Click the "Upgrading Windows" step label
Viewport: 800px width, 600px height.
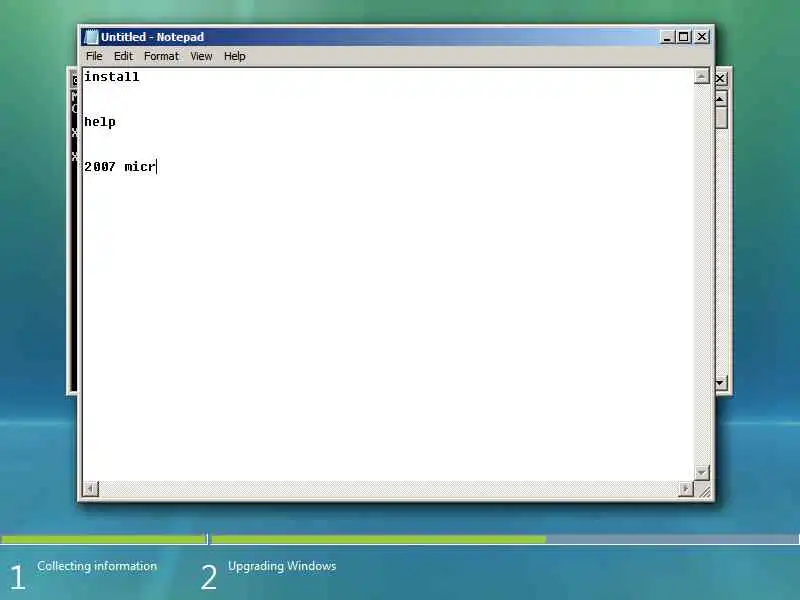(282, 566)
